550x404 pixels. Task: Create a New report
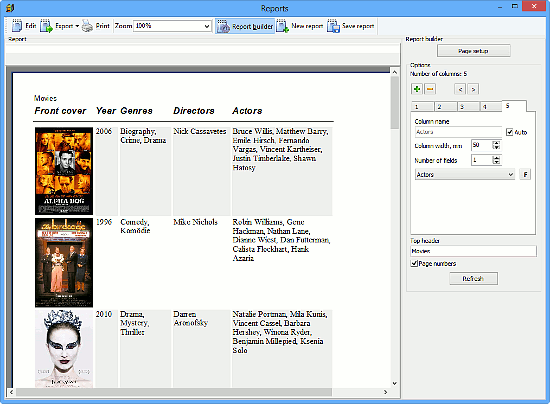pos(299,26)
